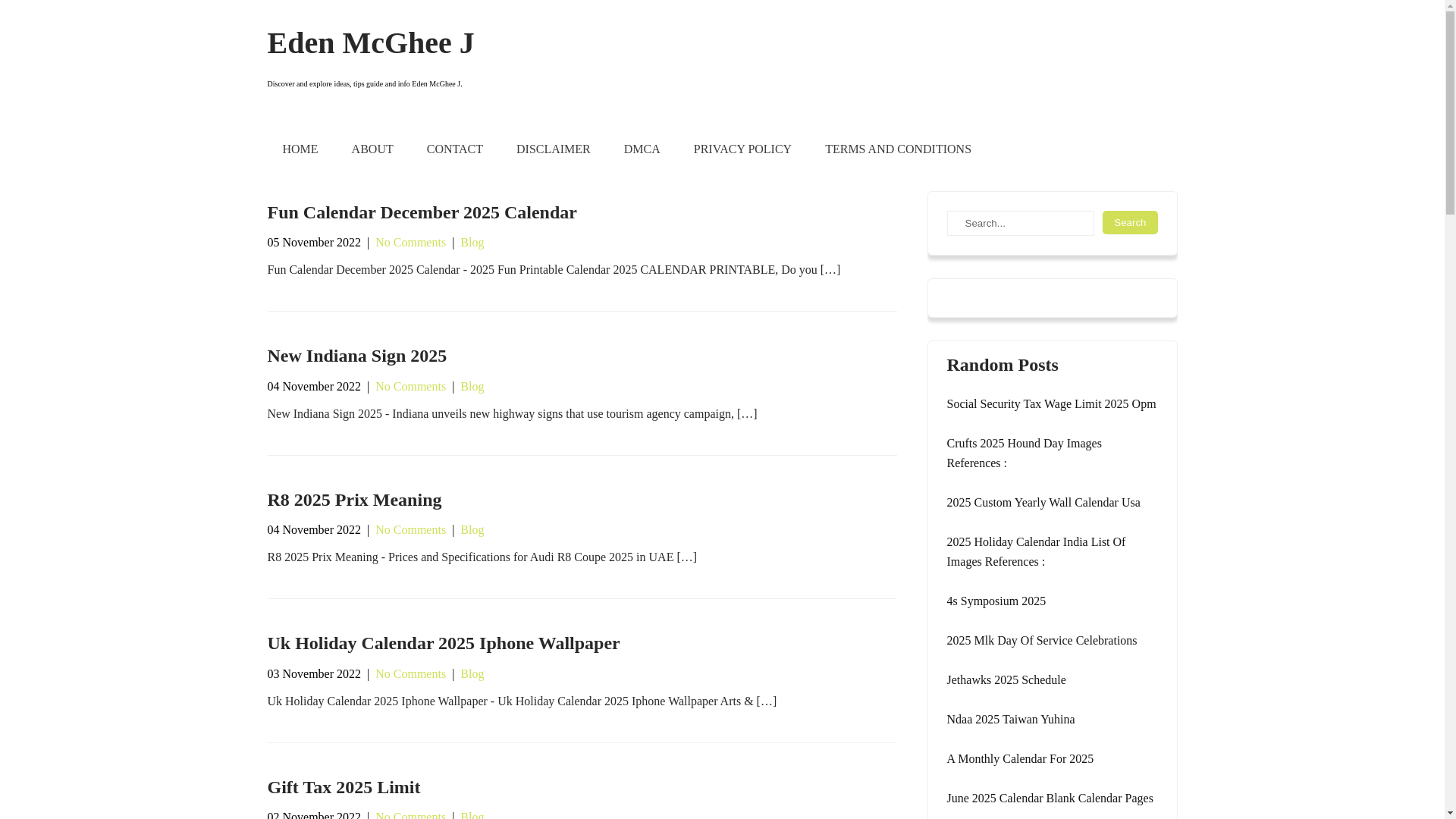Open 2025 Mlk Day Of Service Celebrations
1456x819 pixels.
click(1041, 641)
